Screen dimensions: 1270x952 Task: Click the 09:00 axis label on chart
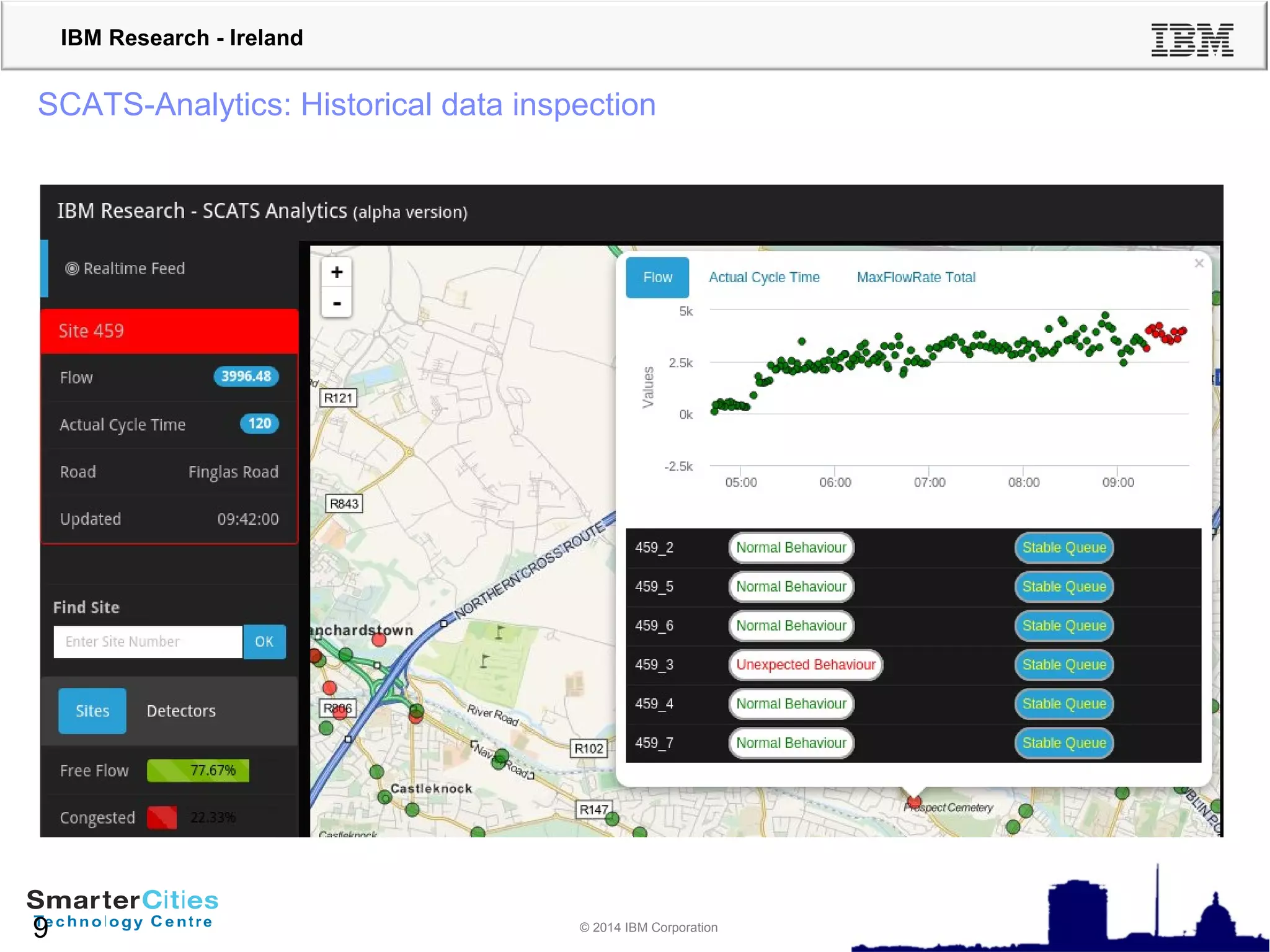point(1118,483)
